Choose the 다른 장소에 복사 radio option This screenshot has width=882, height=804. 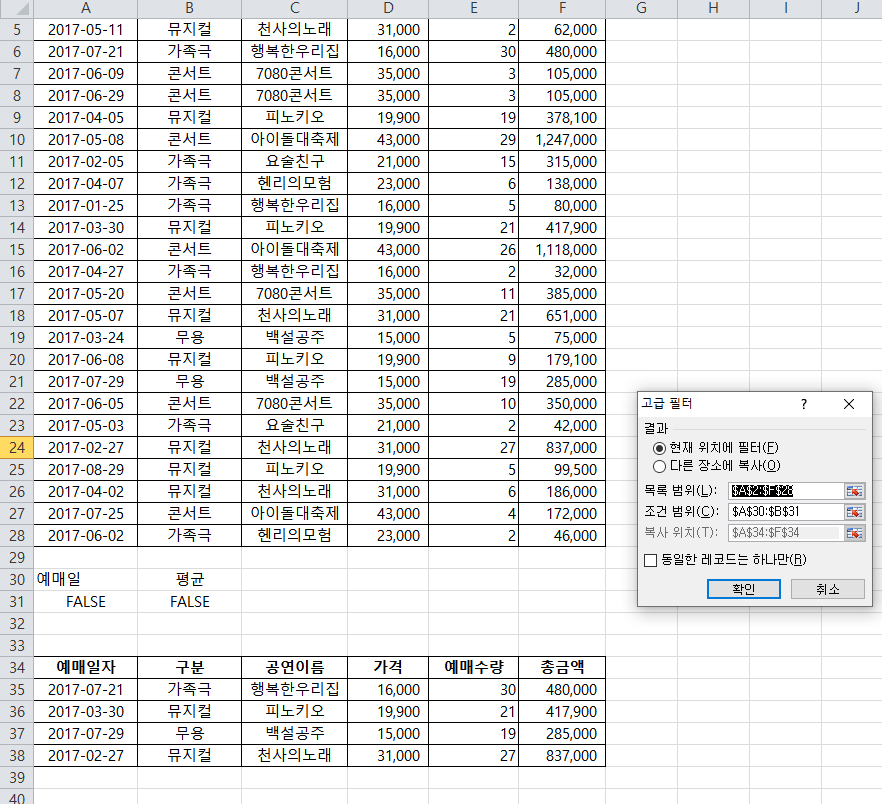pos(659,465)
